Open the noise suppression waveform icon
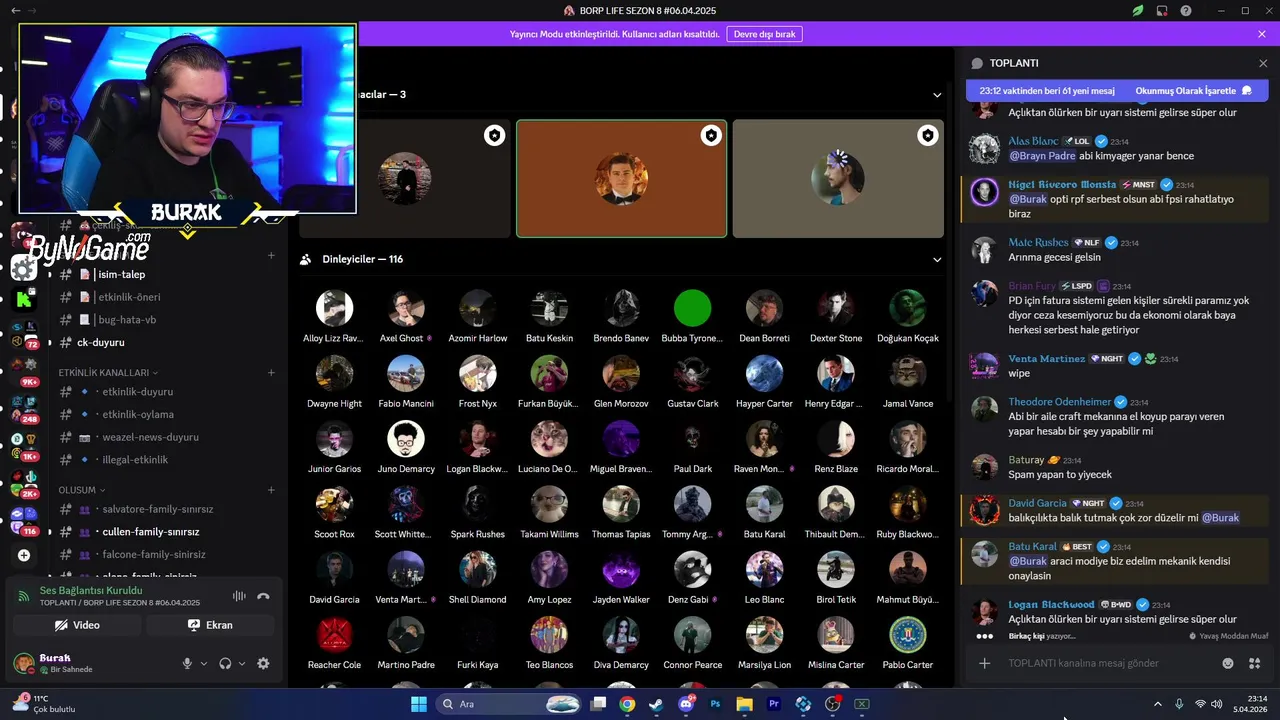Viewport: 1280px width, 720px height. click(239, 596)
